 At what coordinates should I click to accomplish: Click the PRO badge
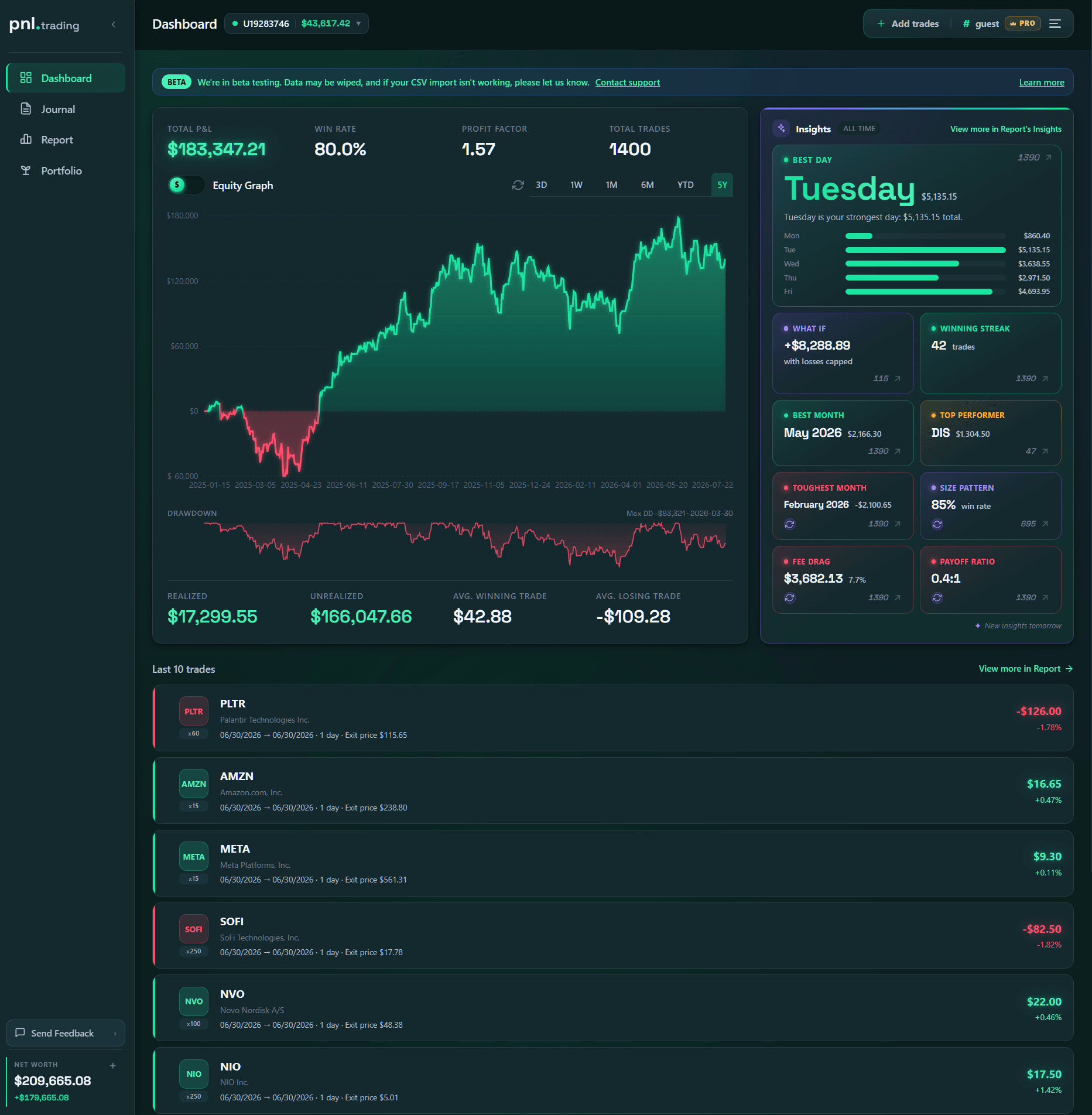(1023, 23)
